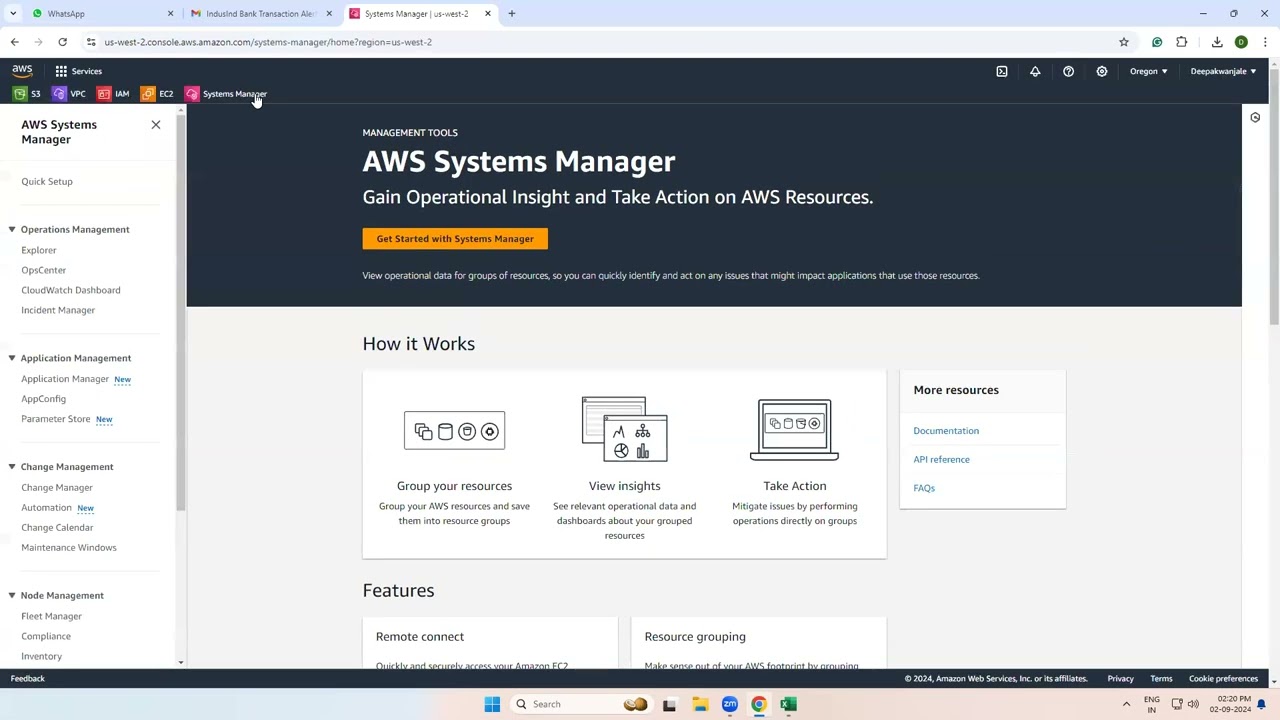
Task: Open the Services grid menu
Action: point(78,71)
